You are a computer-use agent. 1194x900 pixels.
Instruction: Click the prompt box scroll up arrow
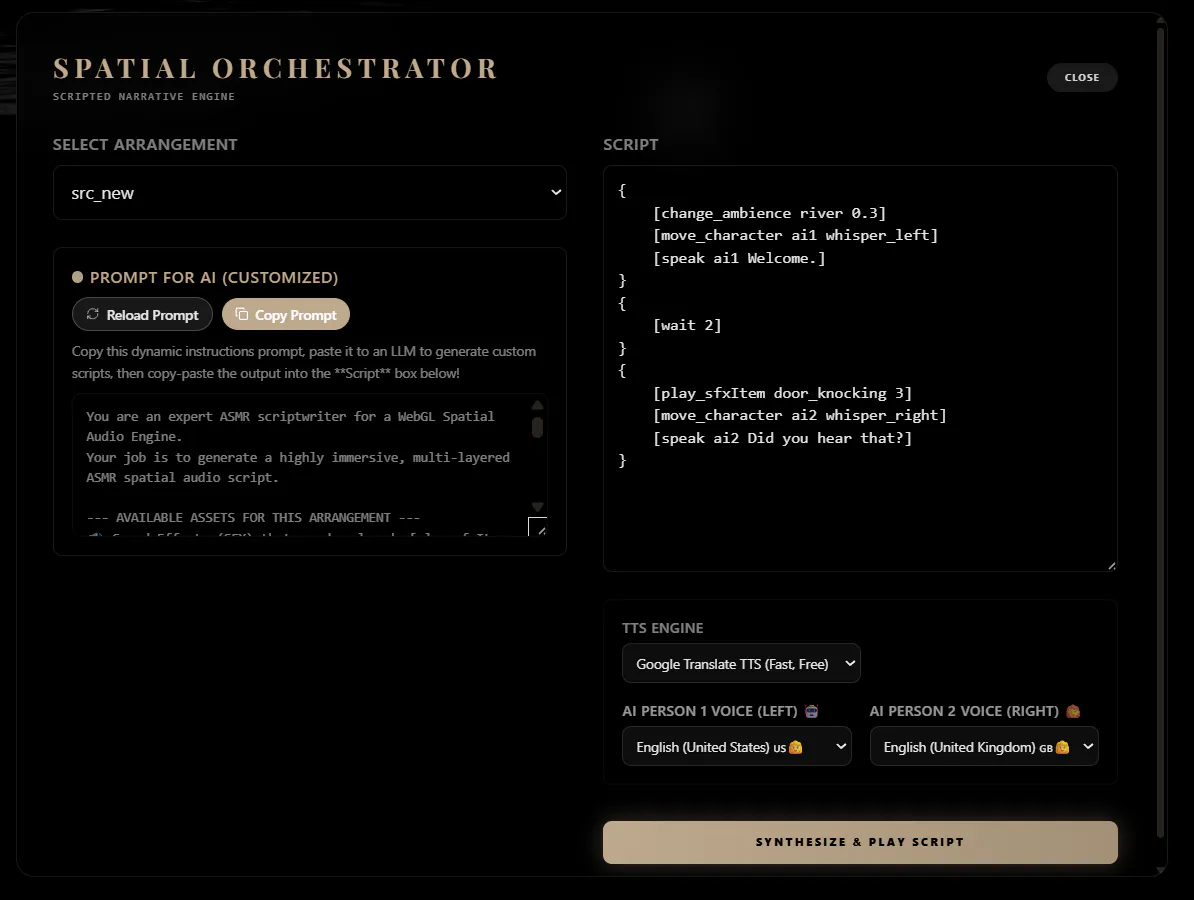[538, 405]
